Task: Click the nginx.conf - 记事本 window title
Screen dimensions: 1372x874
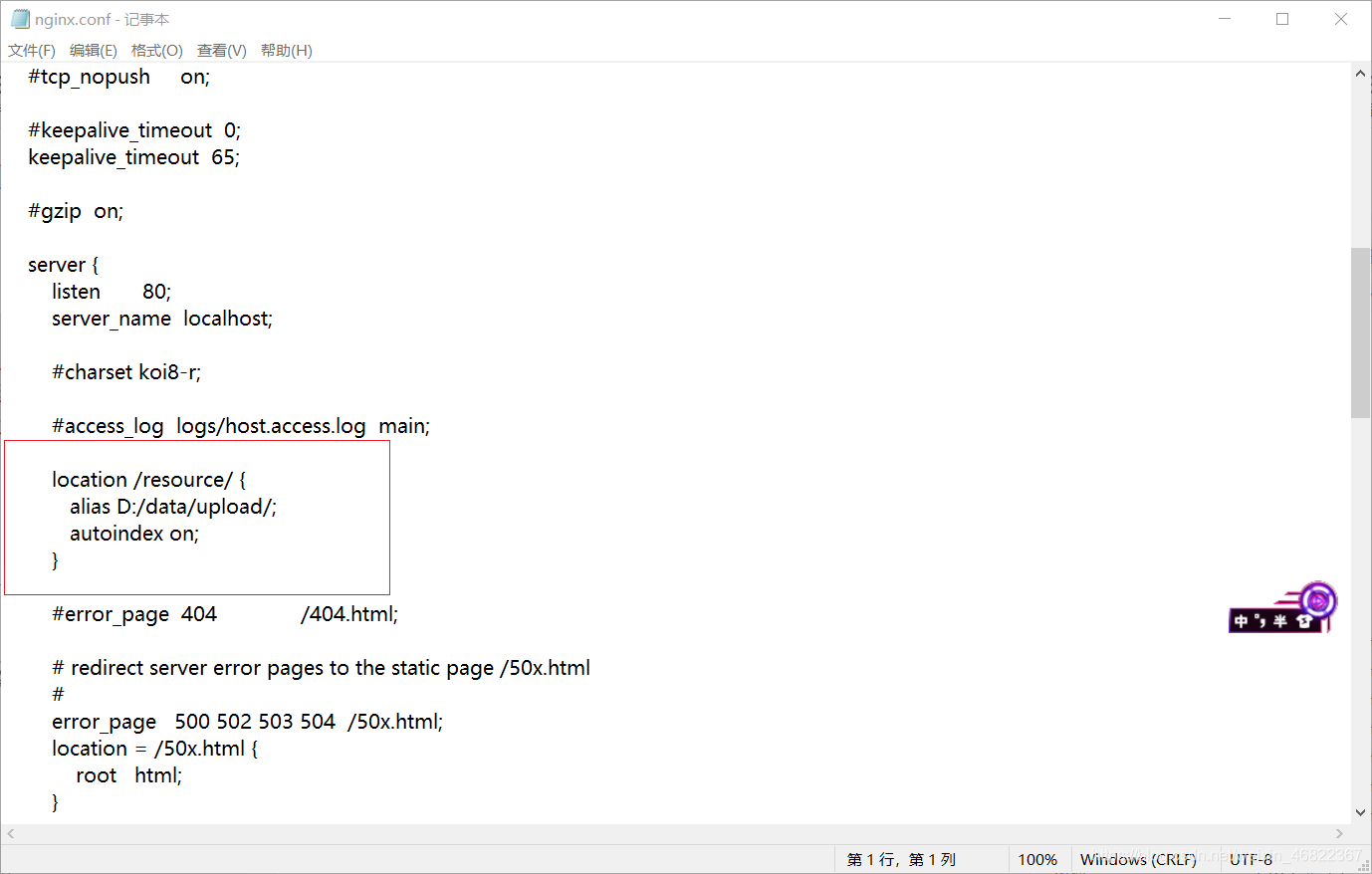Action: point(103,20)
